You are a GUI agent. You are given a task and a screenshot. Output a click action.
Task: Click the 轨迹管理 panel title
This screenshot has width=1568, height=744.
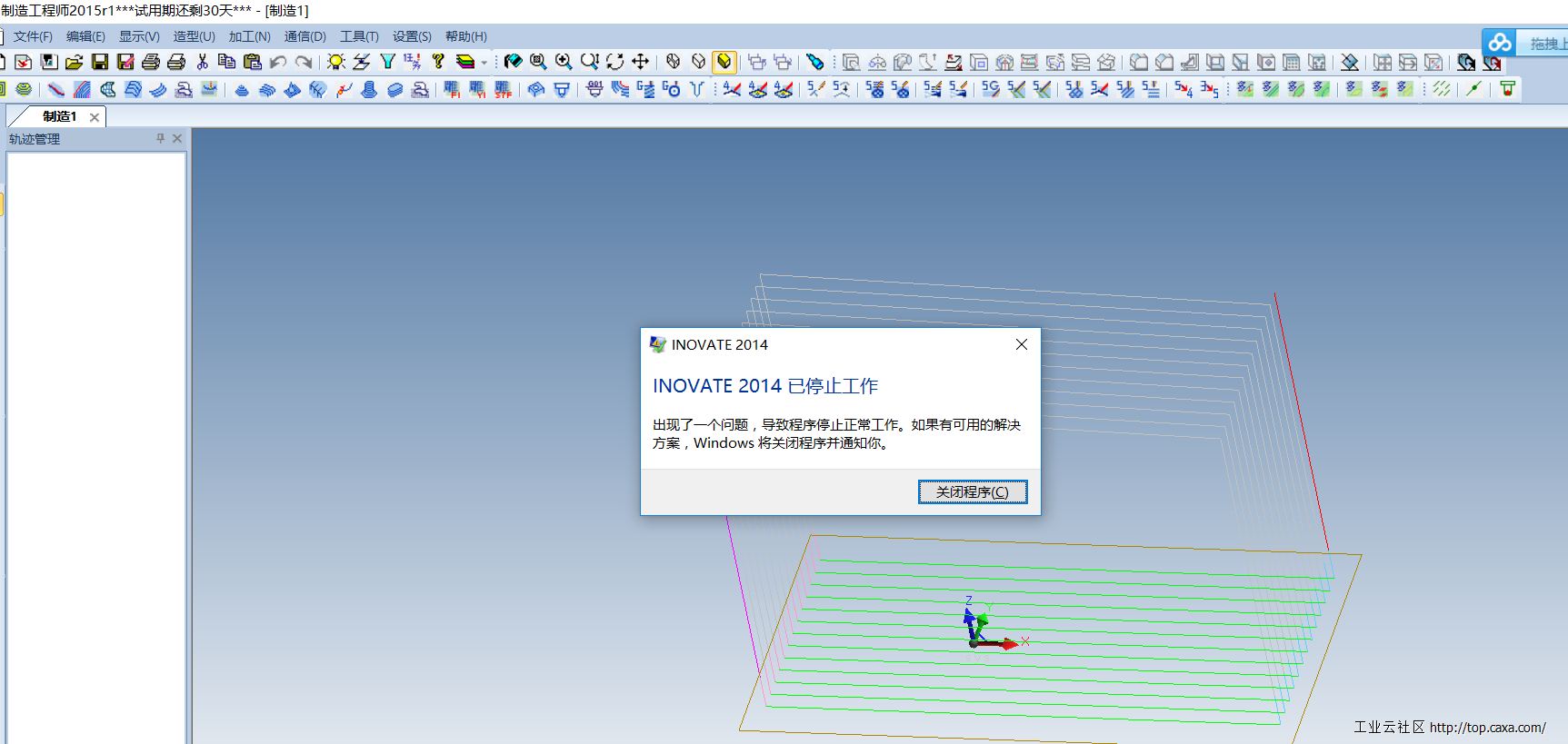tap(35, 139)
